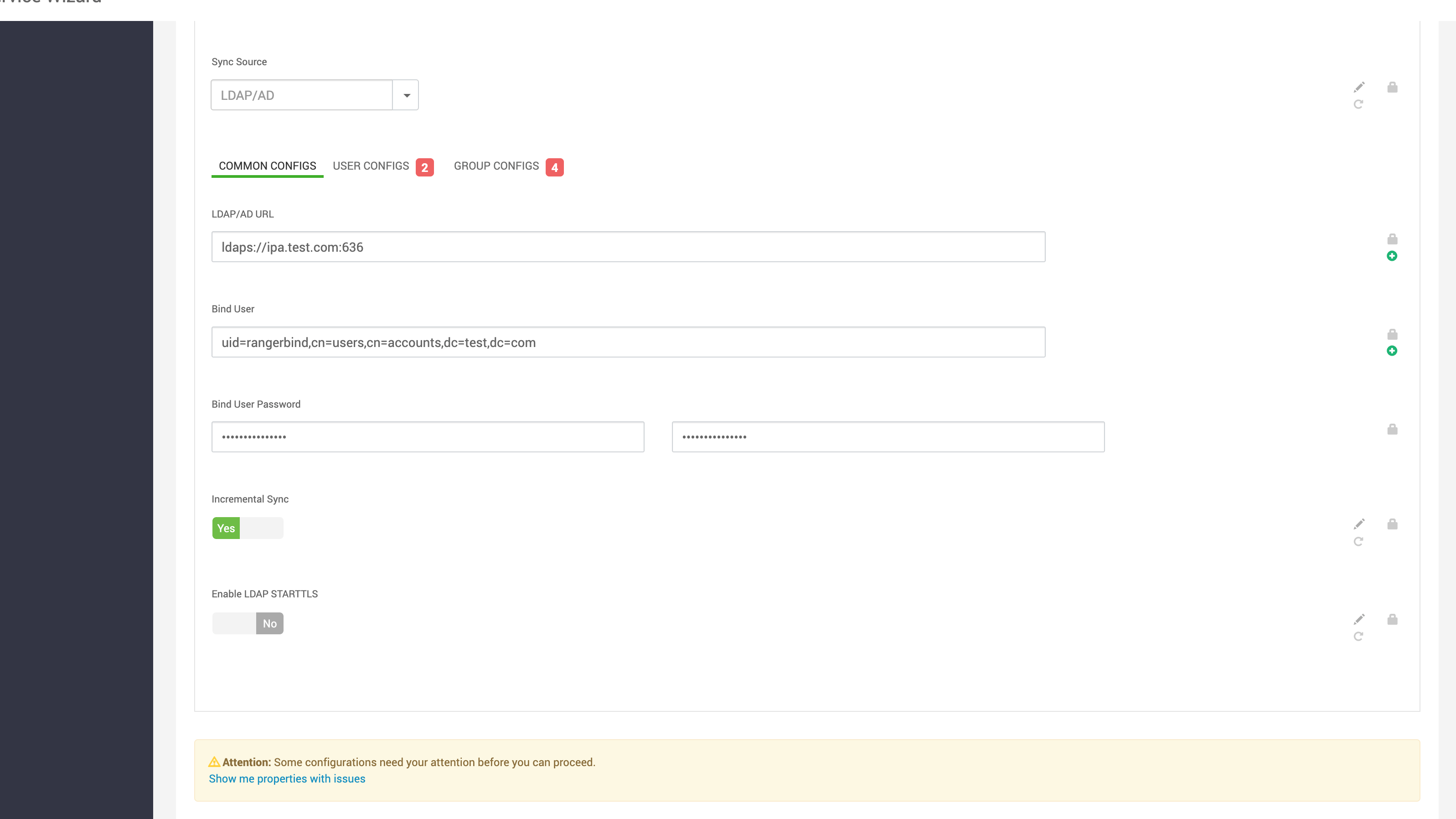Toggle the Enable LDAP STARTTLS switch
Image resolution: width=1456 pixels, height=819 pixels.
tap(248, 623)
